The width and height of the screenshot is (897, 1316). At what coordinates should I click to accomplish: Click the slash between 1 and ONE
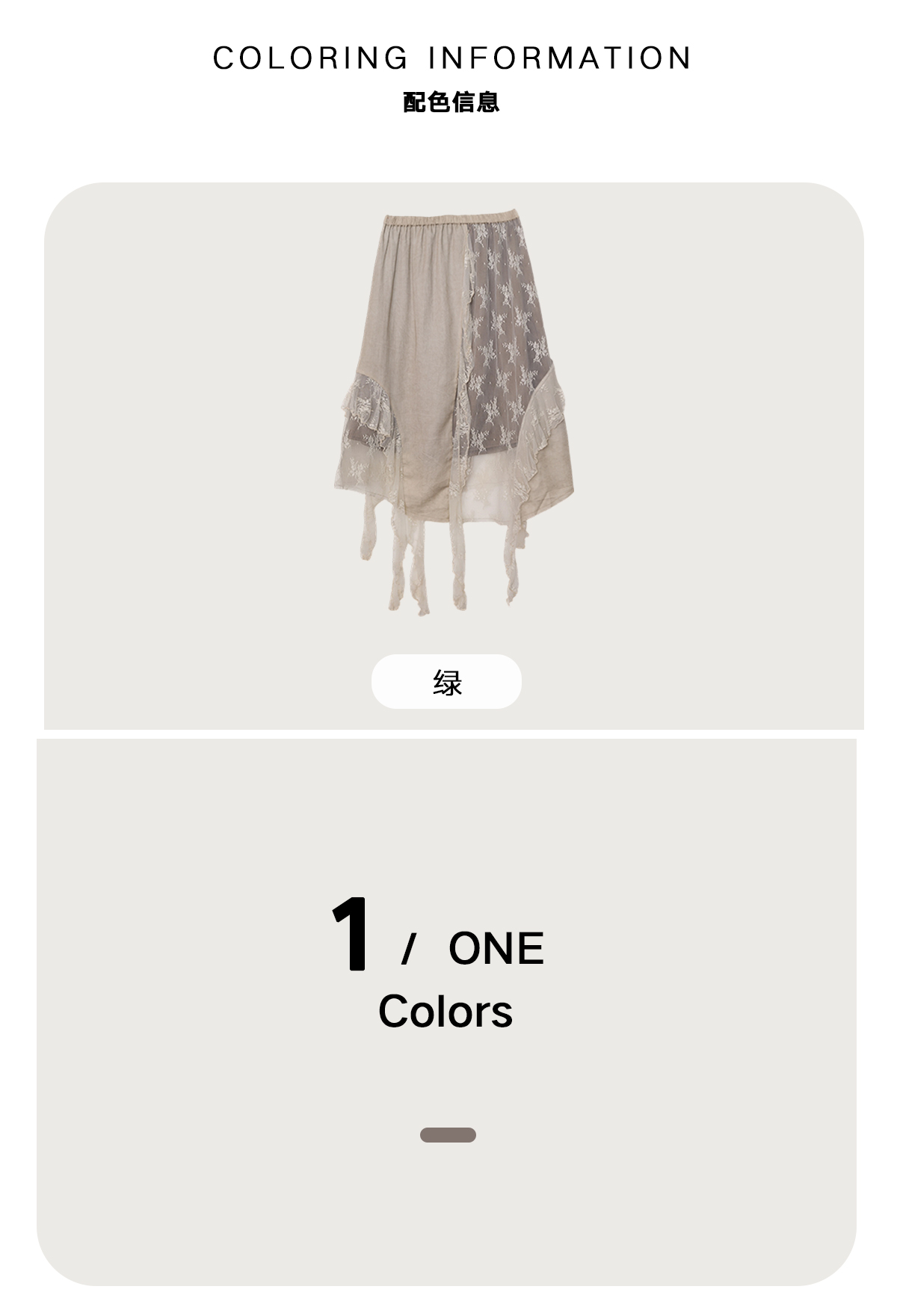coord(408,950)
